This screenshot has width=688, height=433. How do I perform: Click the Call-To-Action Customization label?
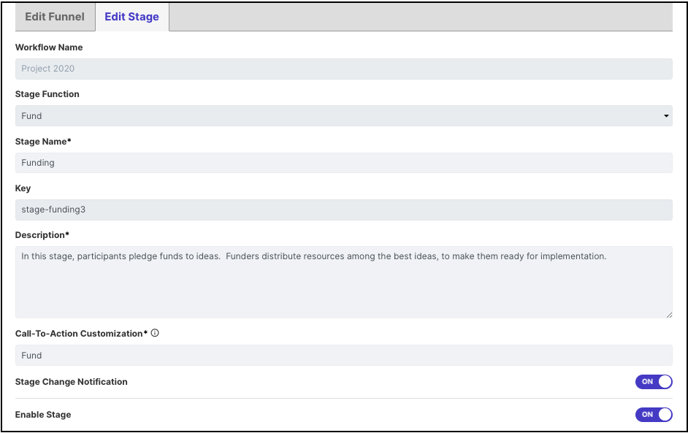81,333
